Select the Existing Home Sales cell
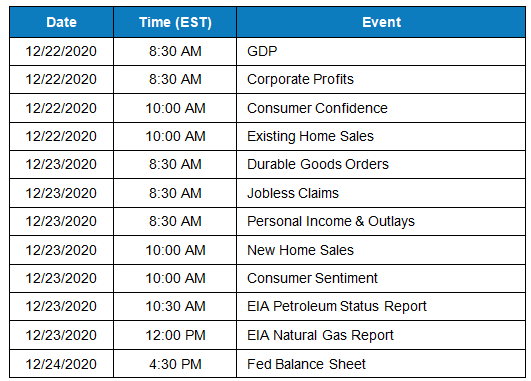This screenshot has height=381, width=531. pyautogui.click(x=381, y=136)
